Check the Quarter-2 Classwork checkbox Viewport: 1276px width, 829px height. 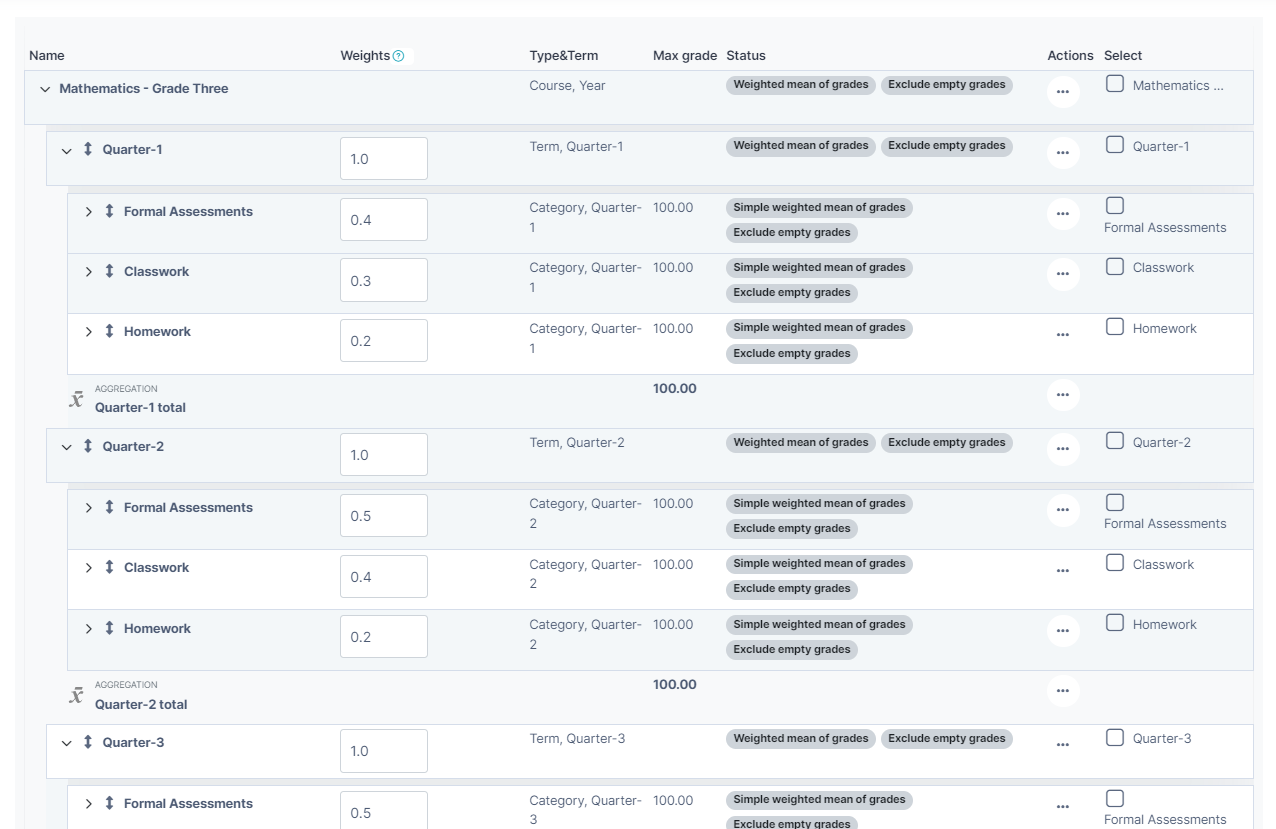point(1115,563)
